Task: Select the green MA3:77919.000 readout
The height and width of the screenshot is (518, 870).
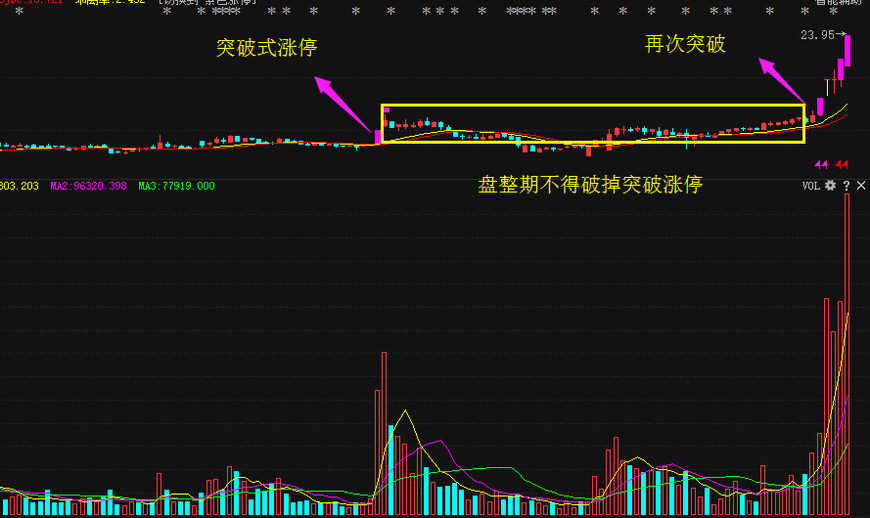Action: 176,186
